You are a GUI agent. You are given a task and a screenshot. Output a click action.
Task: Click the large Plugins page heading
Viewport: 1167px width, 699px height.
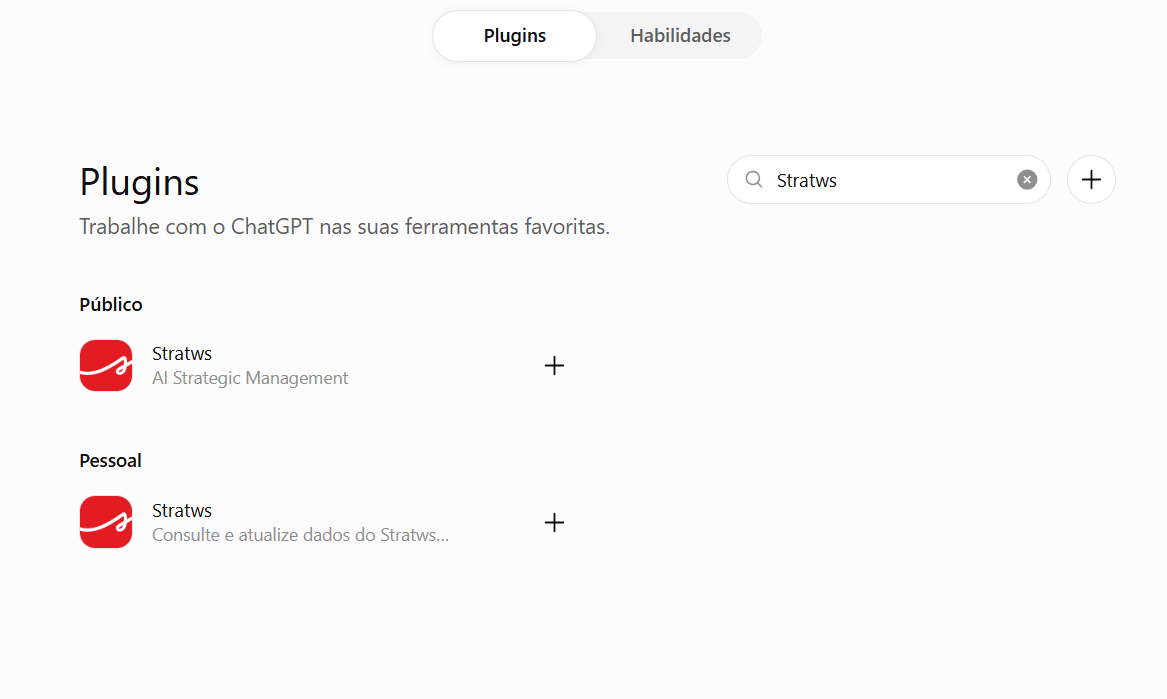[x=139, y=182]
